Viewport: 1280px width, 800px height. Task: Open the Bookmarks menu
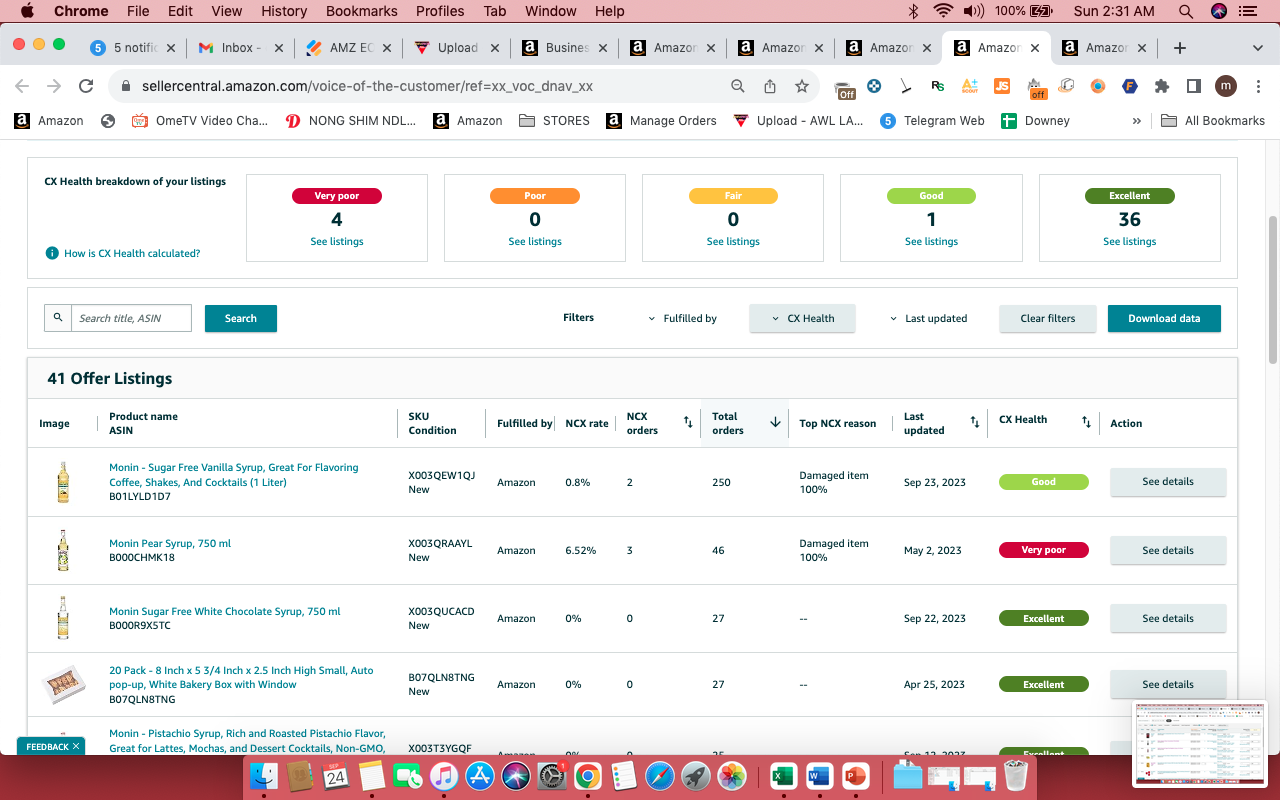[361, 11]
